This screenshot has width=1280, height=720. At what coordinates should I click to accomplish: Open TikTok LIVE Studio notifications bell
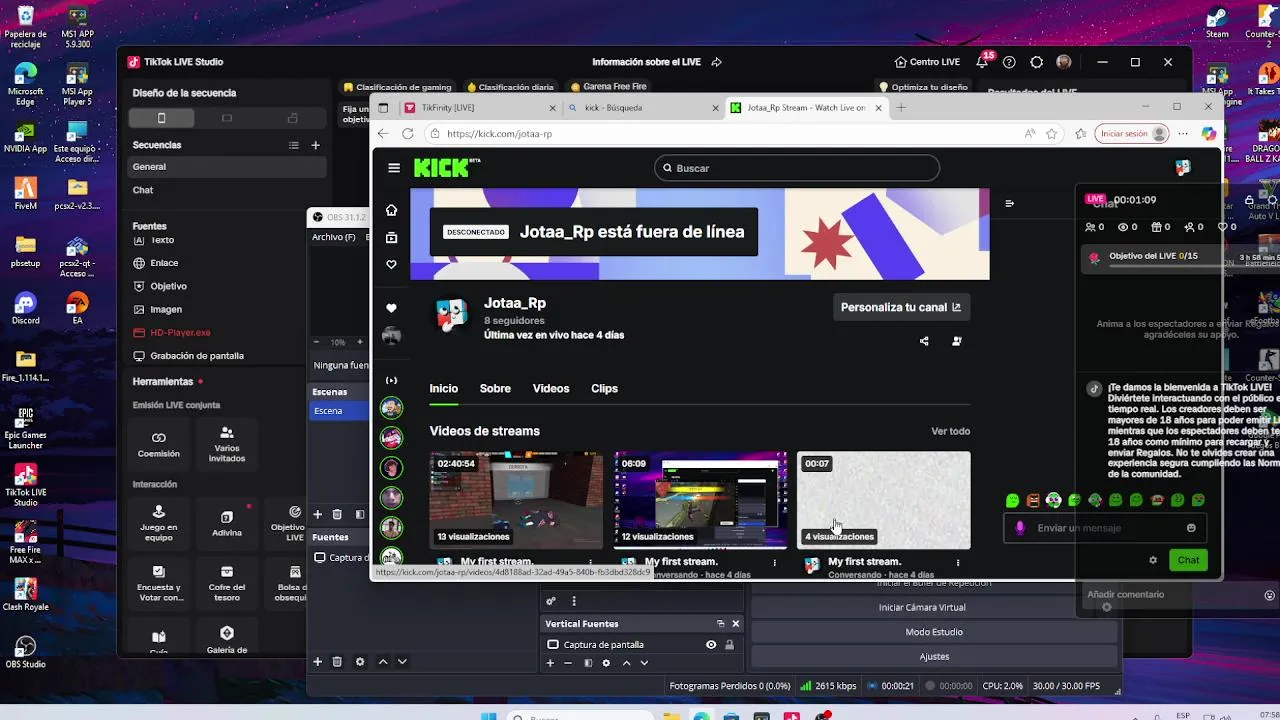982,62
